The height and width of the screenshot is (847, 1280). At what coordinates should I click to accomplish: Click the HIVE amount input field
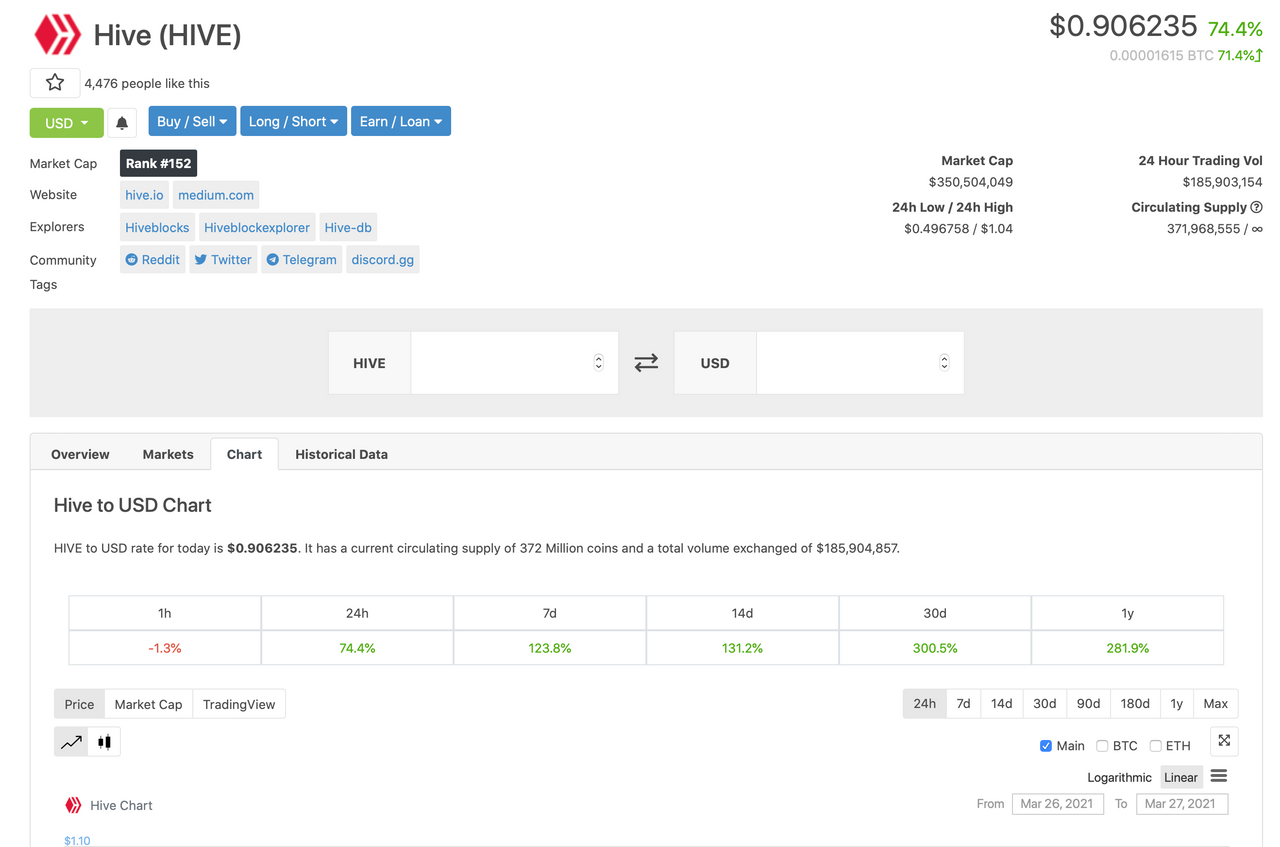pyautogui.click(x=514, y=363)
